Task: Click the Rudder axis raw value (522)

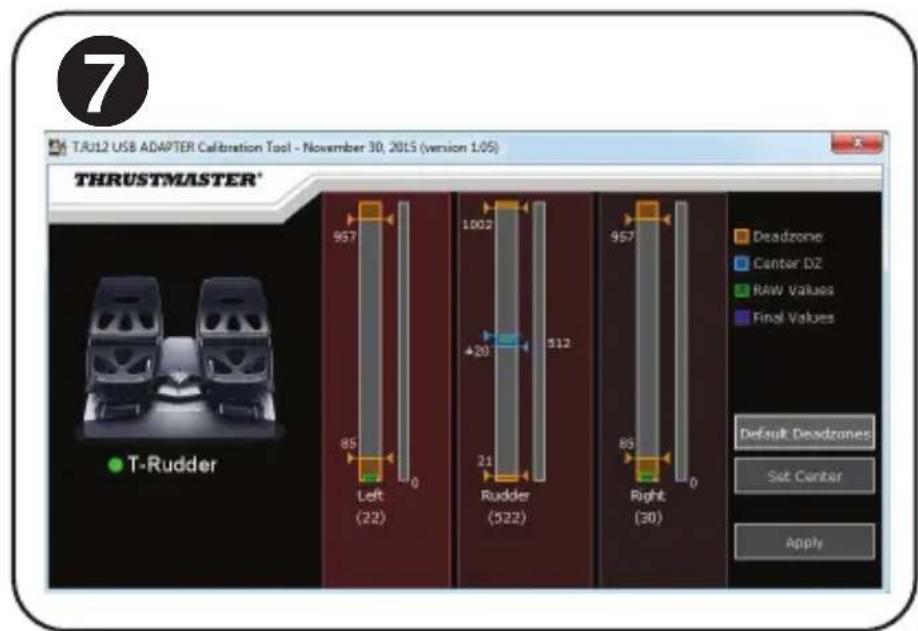Action: click(507, 517)
